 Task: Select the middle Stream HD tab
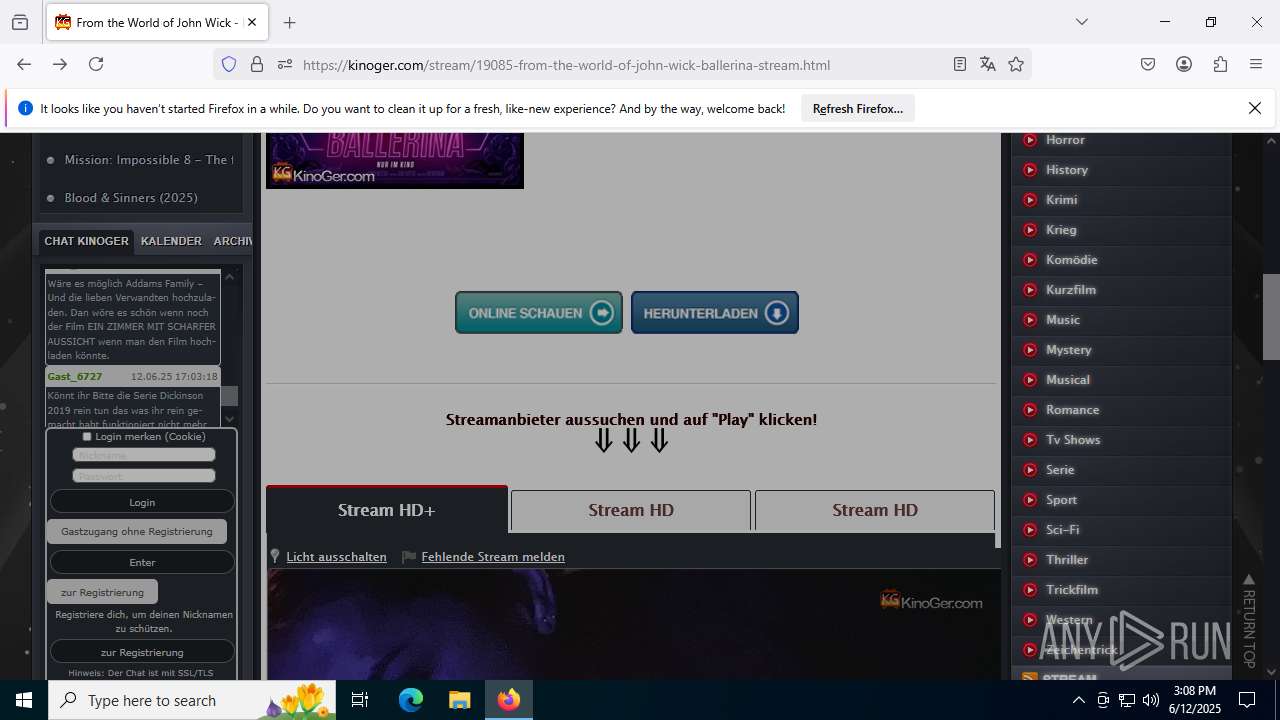pyautogui.click(x=631, y=510)
